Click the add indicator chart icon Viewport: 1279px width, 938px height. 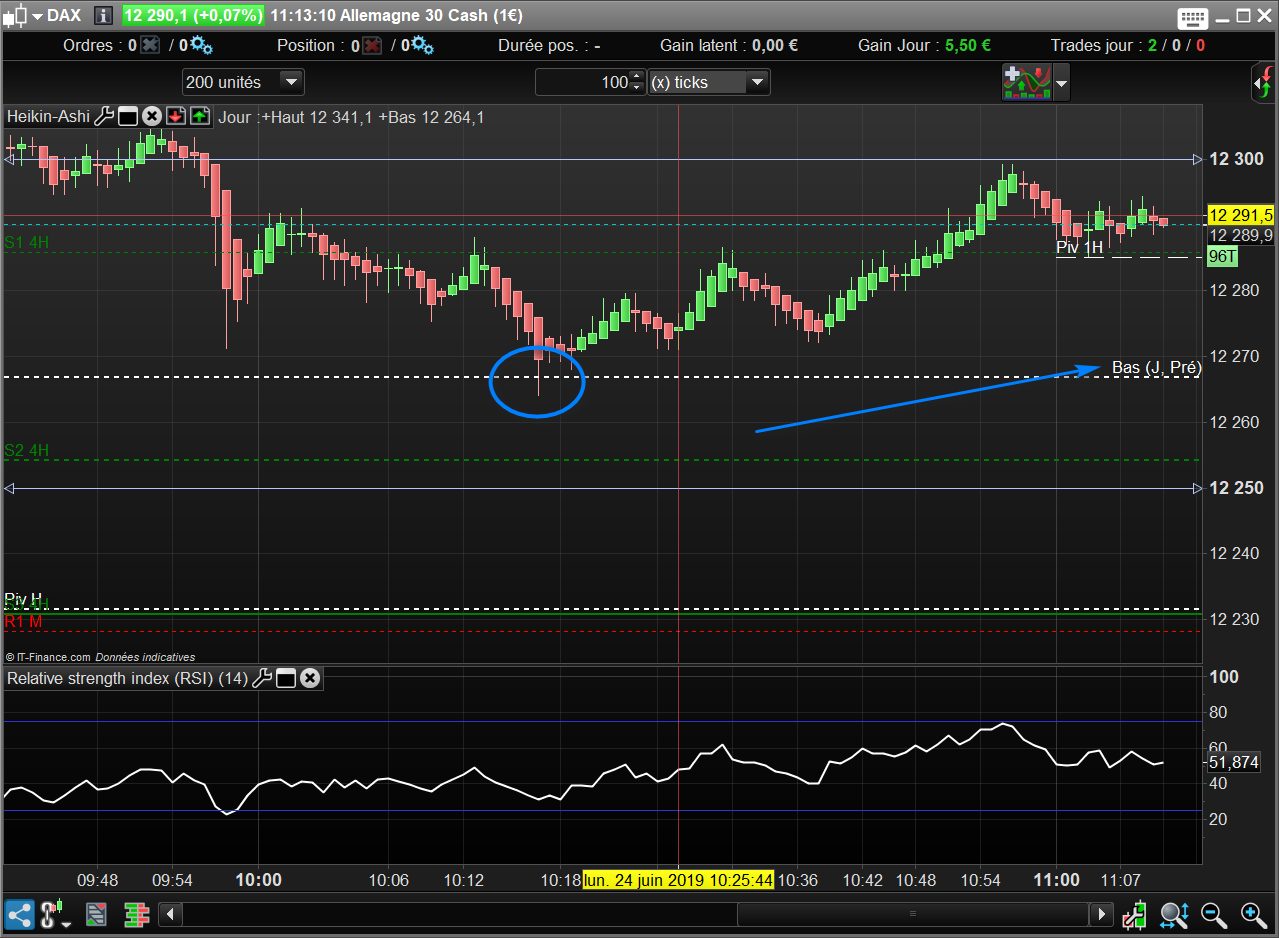1026,82
